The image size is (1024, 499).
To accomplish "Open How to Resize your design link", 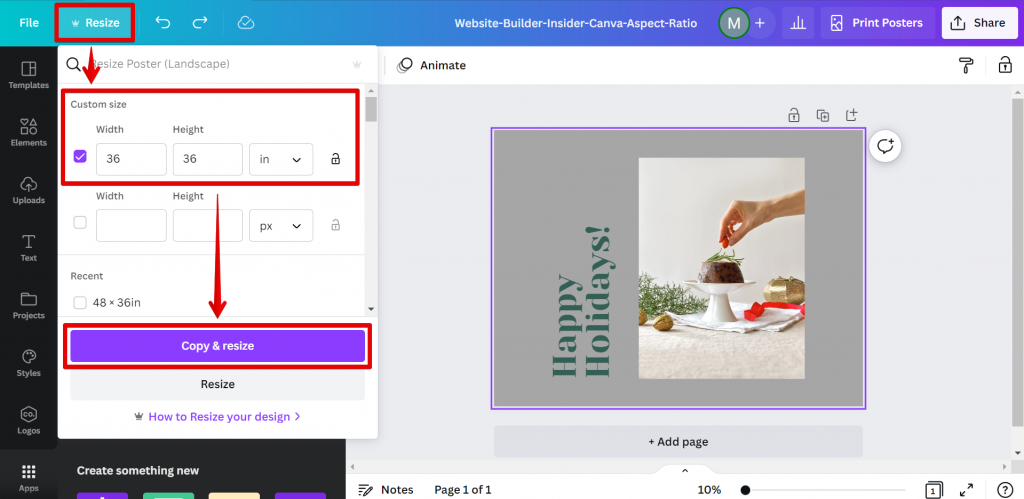I will coord(217,417).
